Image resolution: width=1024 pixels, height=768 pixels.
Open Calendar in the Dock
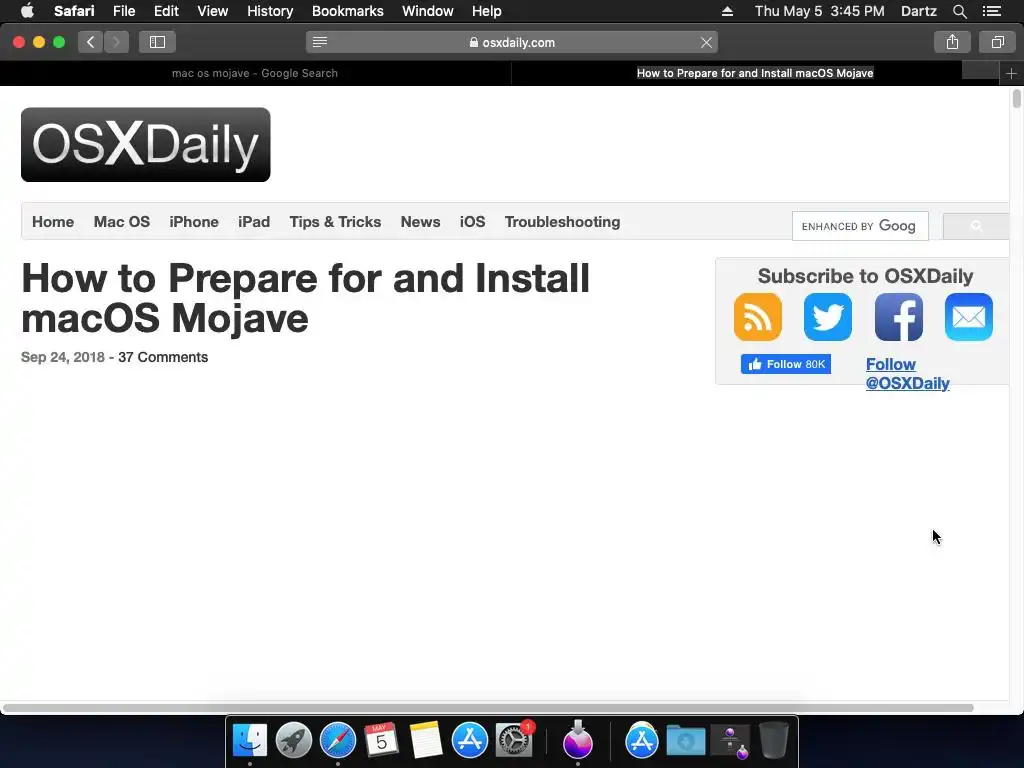[381, 741]
